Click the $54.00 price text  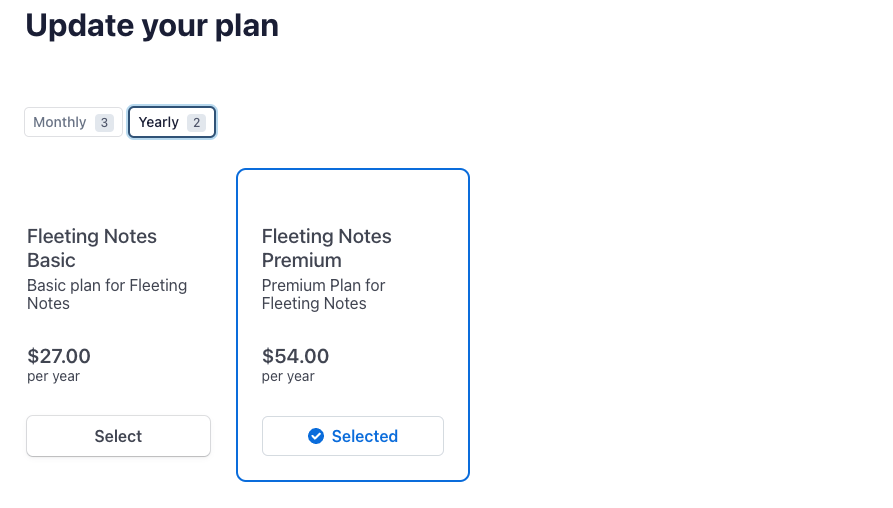(295, 355)
